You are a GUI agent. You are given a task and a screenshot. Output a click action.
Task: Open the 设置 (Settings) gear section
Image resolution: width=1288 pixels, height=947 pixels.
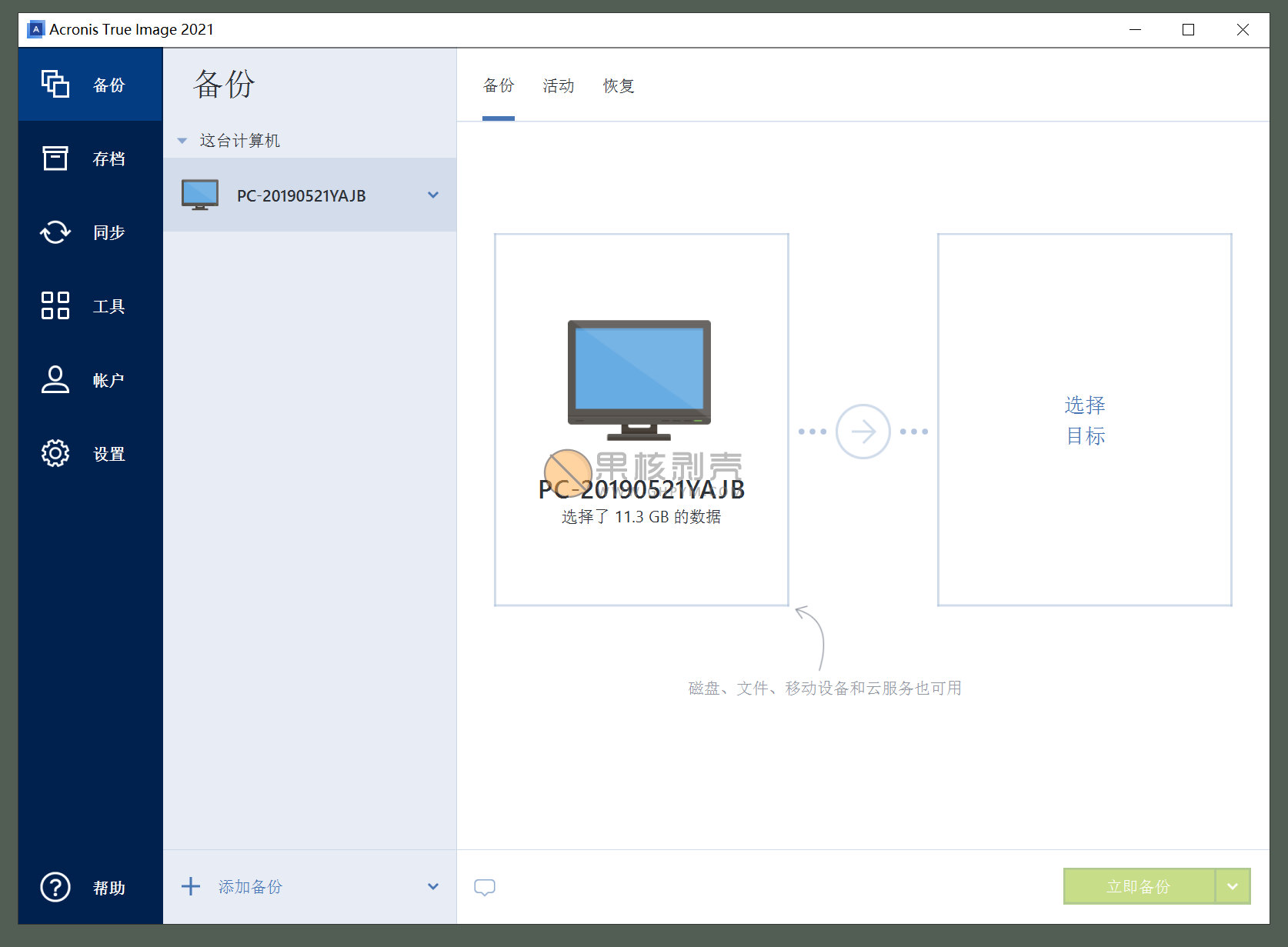tap(90, 454)
